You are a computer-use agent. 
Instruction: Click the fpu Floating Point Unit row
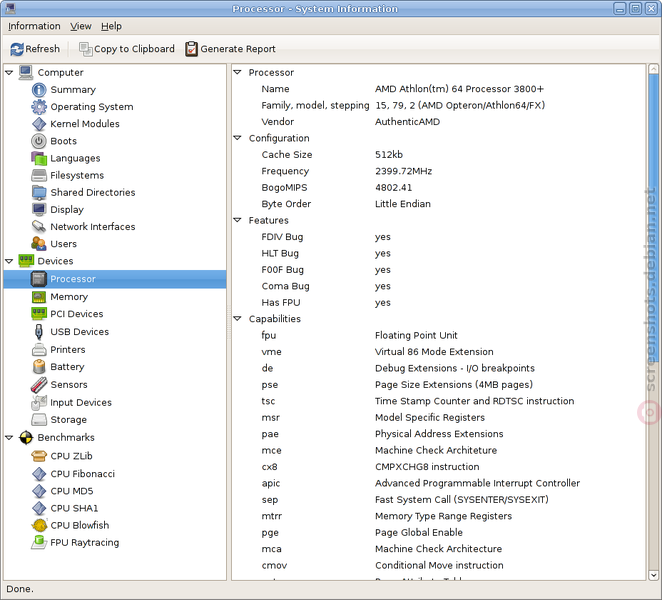coord(438,335)
